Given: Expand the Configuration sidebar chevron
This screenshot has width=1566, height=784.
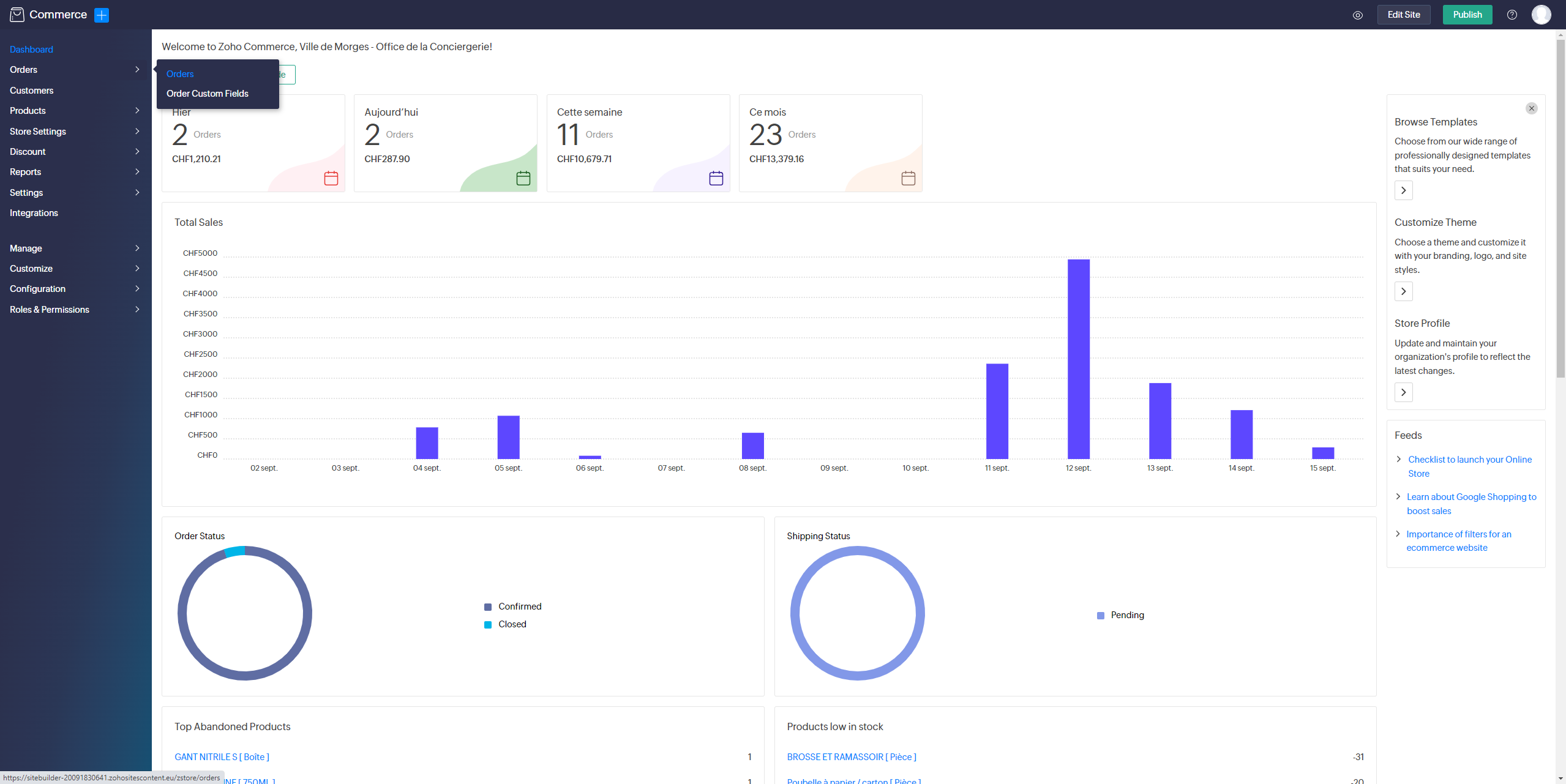Looking at the screenshot, I should (x=137, y=288).
